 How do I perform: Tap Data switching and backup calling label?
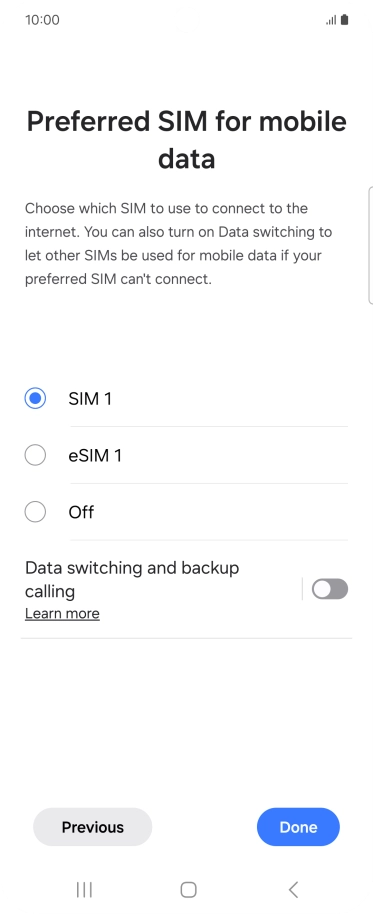coord(132,579)
